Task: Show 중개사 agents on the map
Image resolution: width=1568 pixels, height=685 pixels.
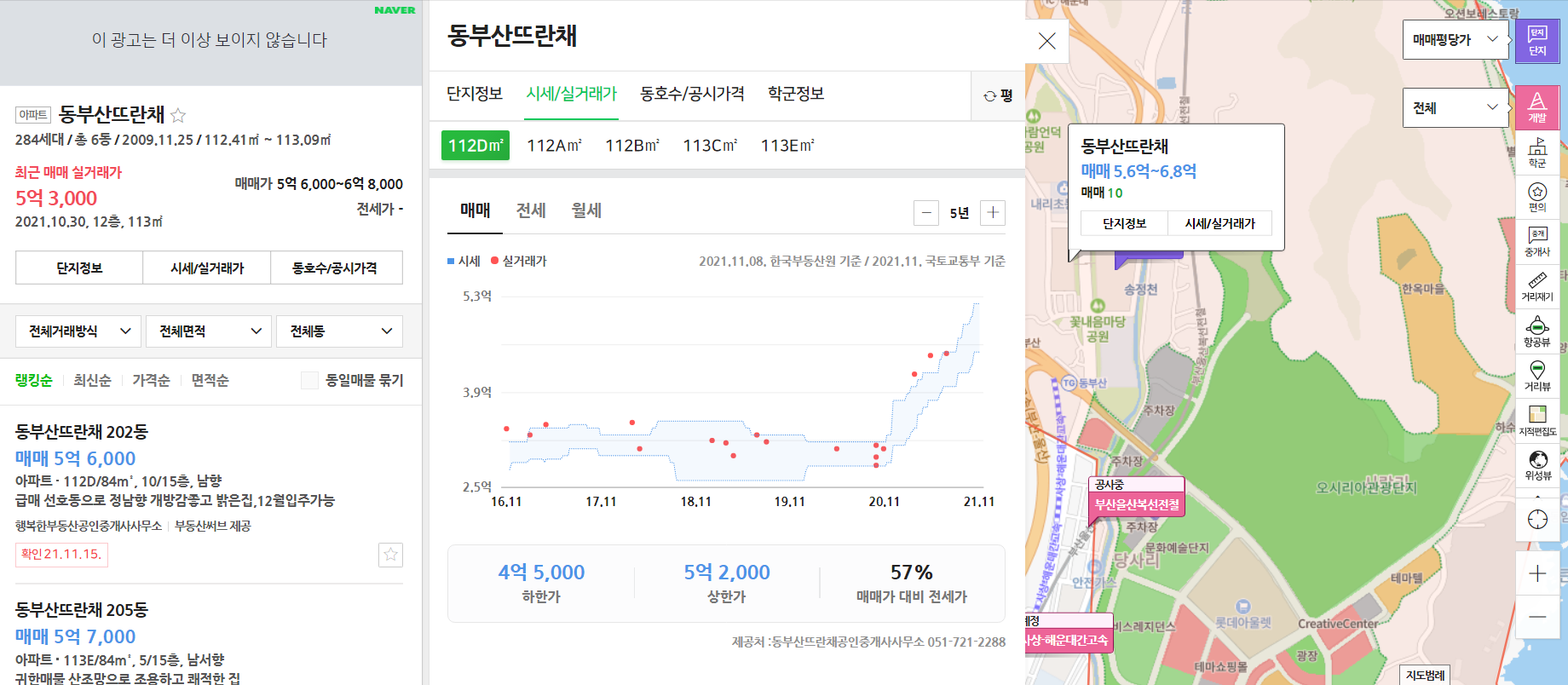Action: [x=1537, y=242]
